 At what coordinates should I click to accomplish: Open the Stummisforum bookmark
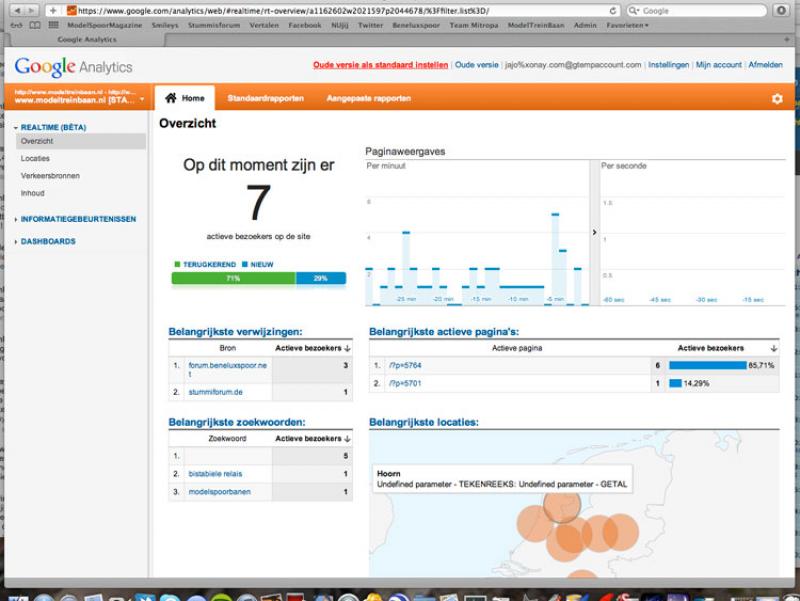pos(214,25)
